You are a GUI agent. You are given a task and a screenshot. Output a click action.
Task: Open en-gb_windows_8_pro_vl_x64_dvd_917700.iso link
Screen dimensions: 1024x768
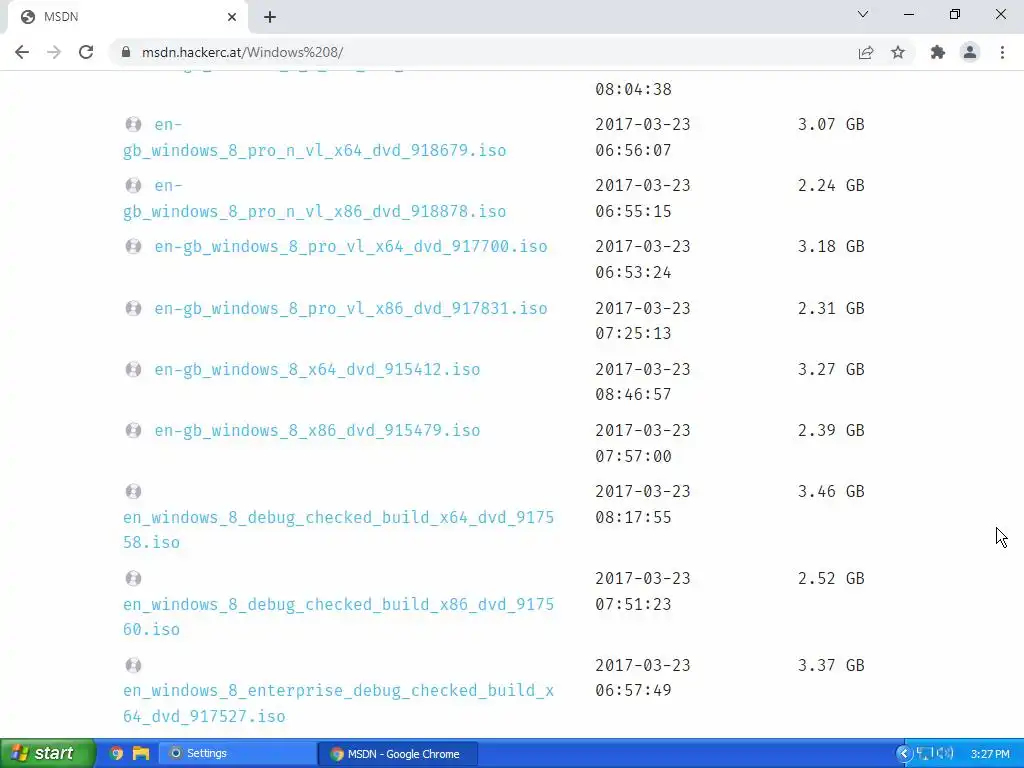351,246
